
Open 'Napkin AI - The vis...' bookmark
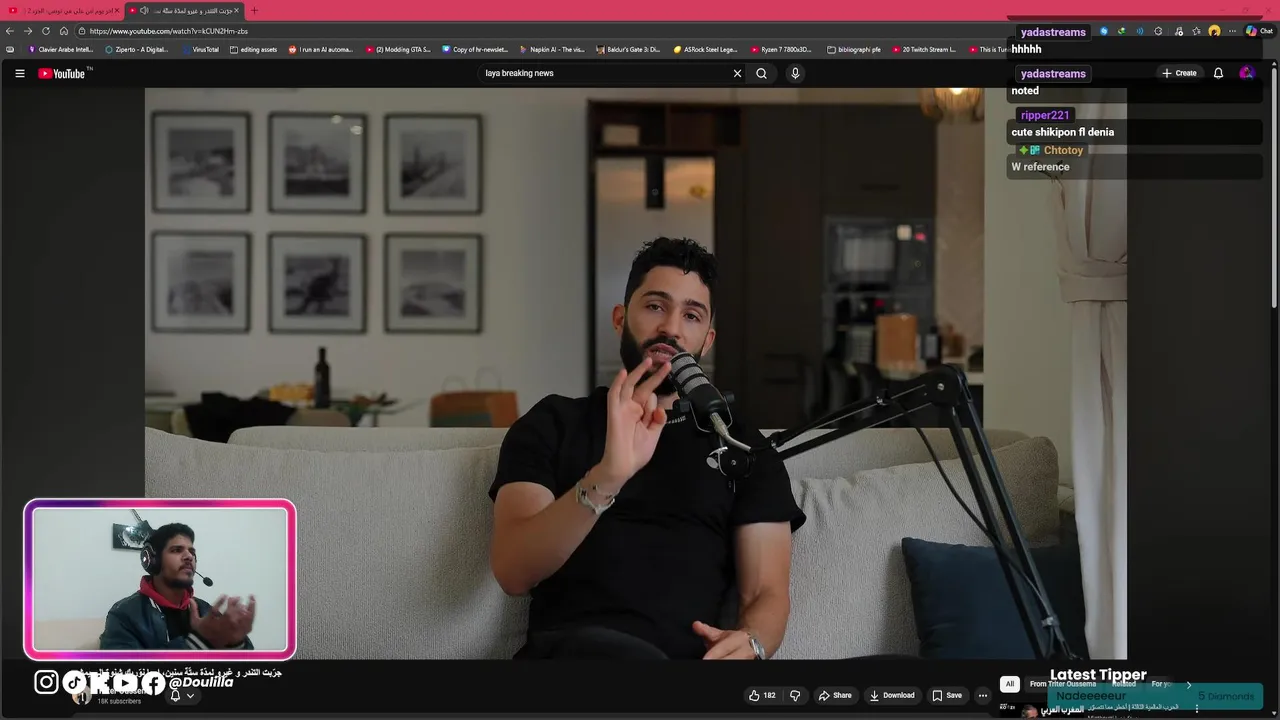[x=552, y=49]
